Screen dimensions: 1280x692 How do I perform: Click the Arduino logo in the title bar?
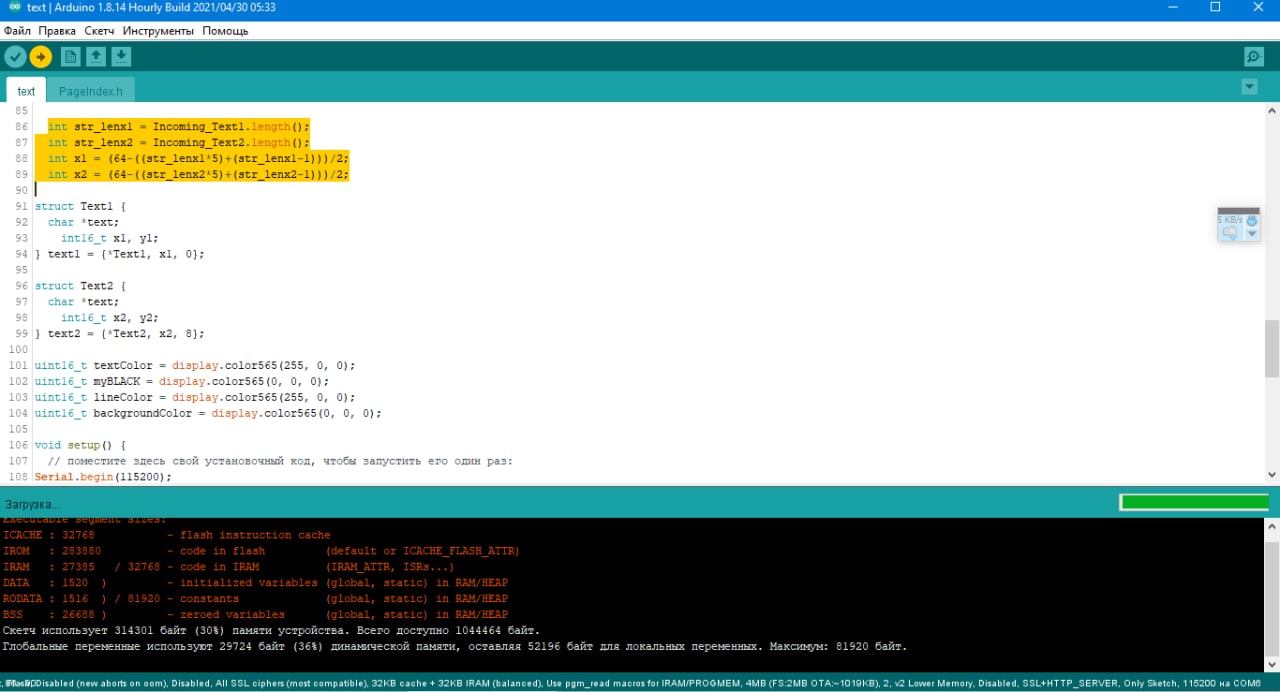click(14, 7)
